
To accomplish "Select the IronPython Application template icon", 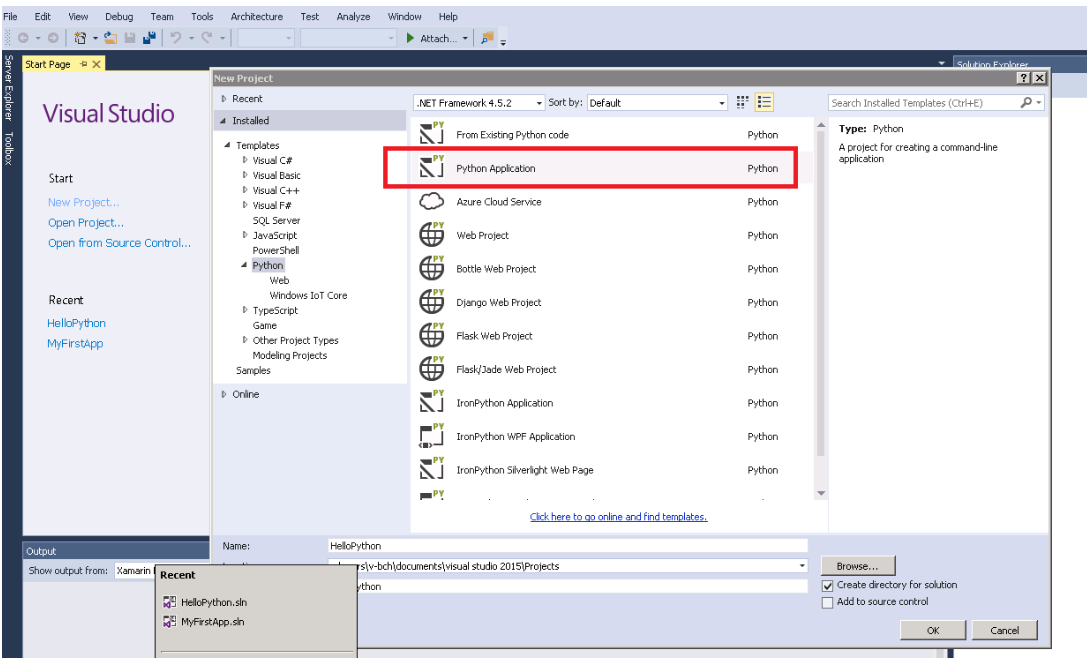I will (x=431, y=402).
